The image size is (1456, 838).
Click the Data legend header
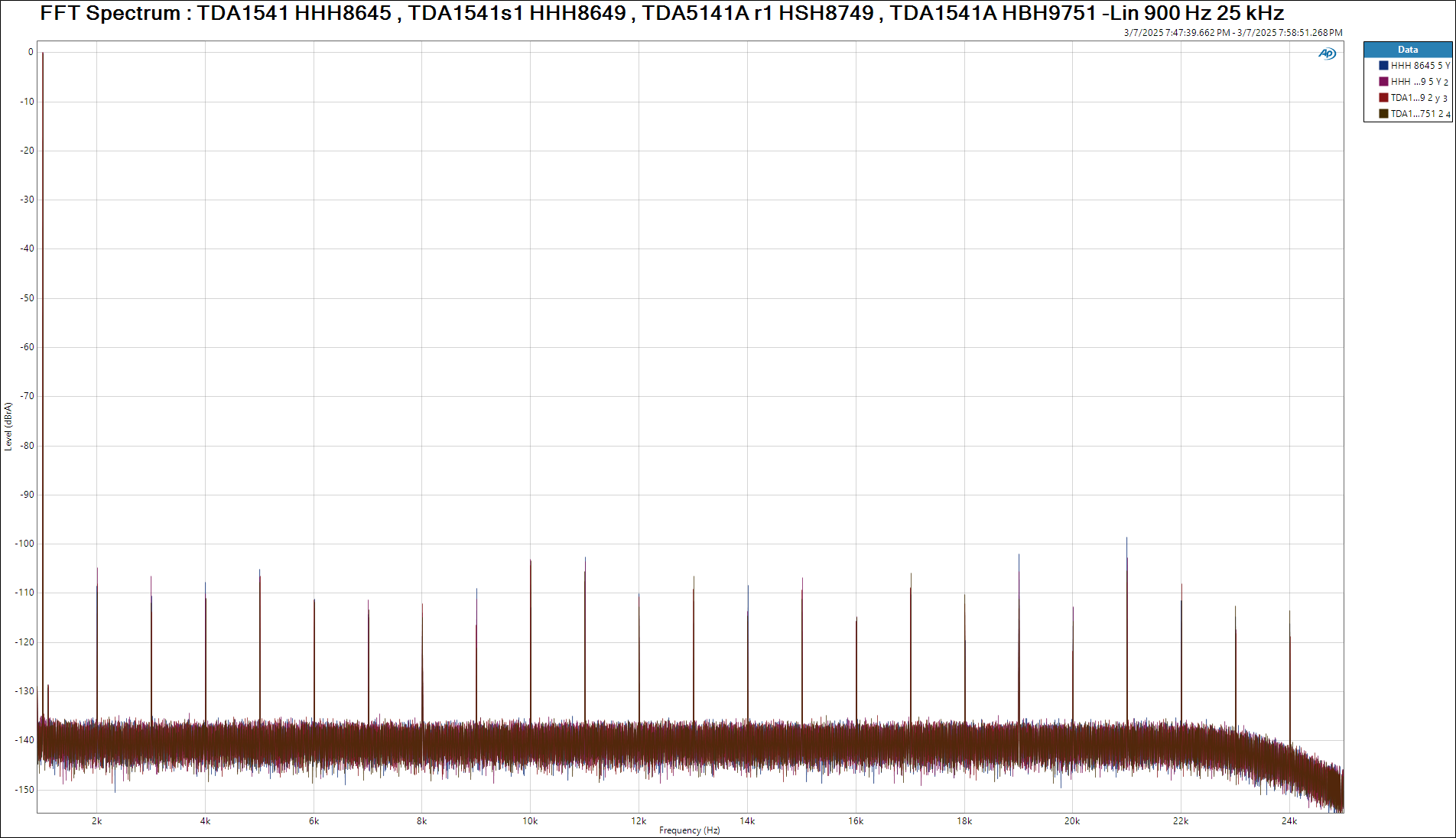1407,50
